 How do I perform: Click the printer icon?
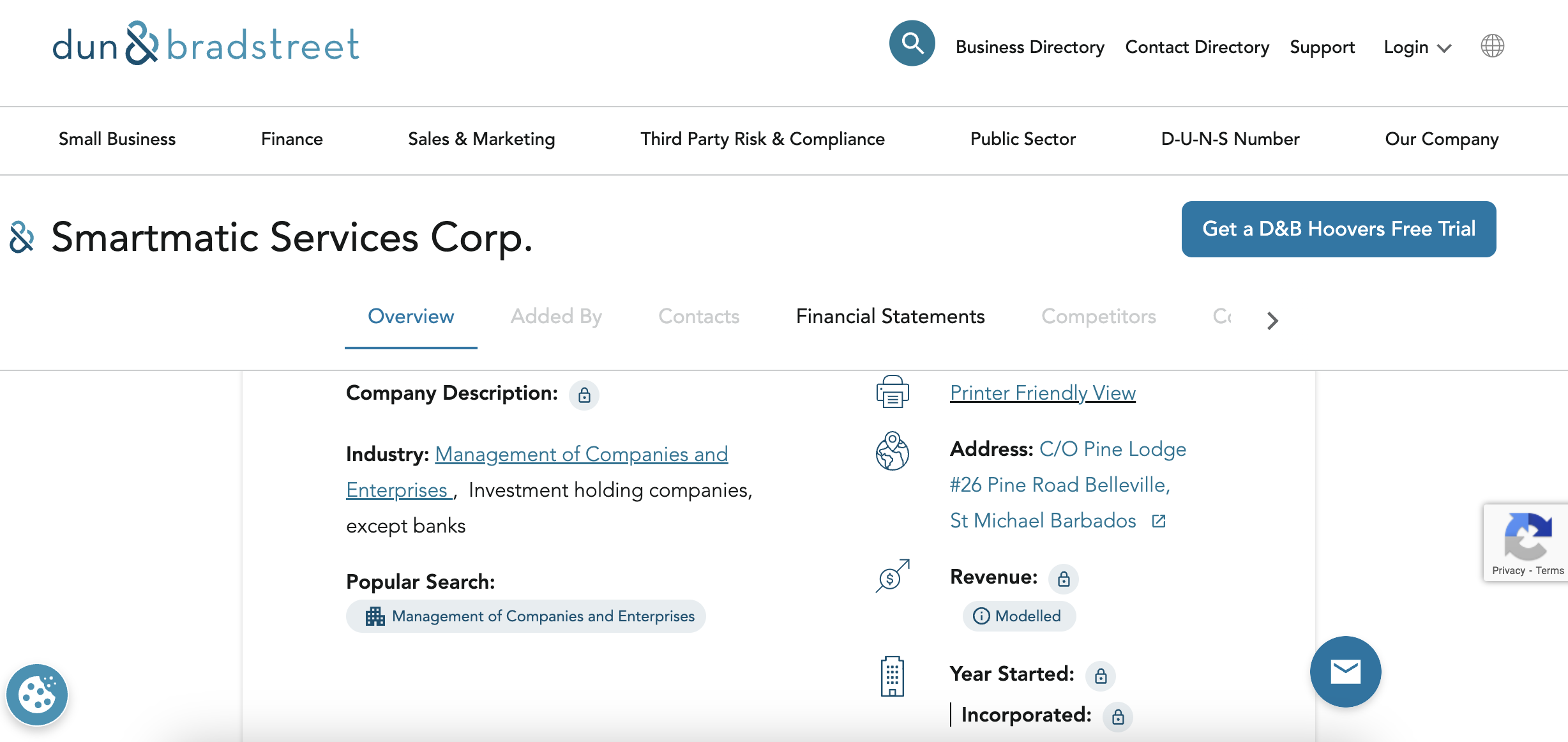tap(893, 391)
